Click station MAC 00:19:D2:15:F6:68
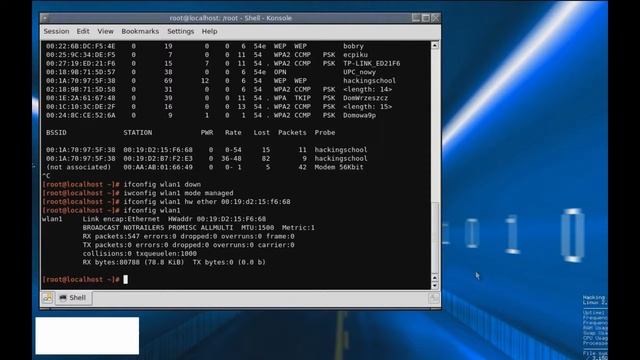Screen dimensions: 640x360 158,150
